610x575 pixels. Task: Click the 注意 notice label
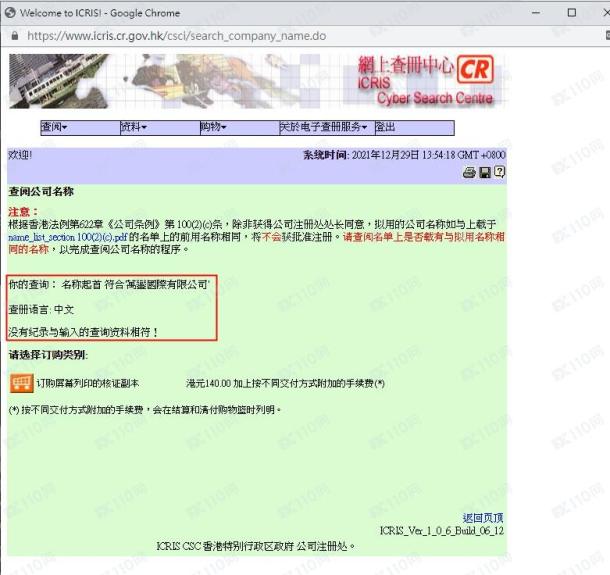coord(23,212)
